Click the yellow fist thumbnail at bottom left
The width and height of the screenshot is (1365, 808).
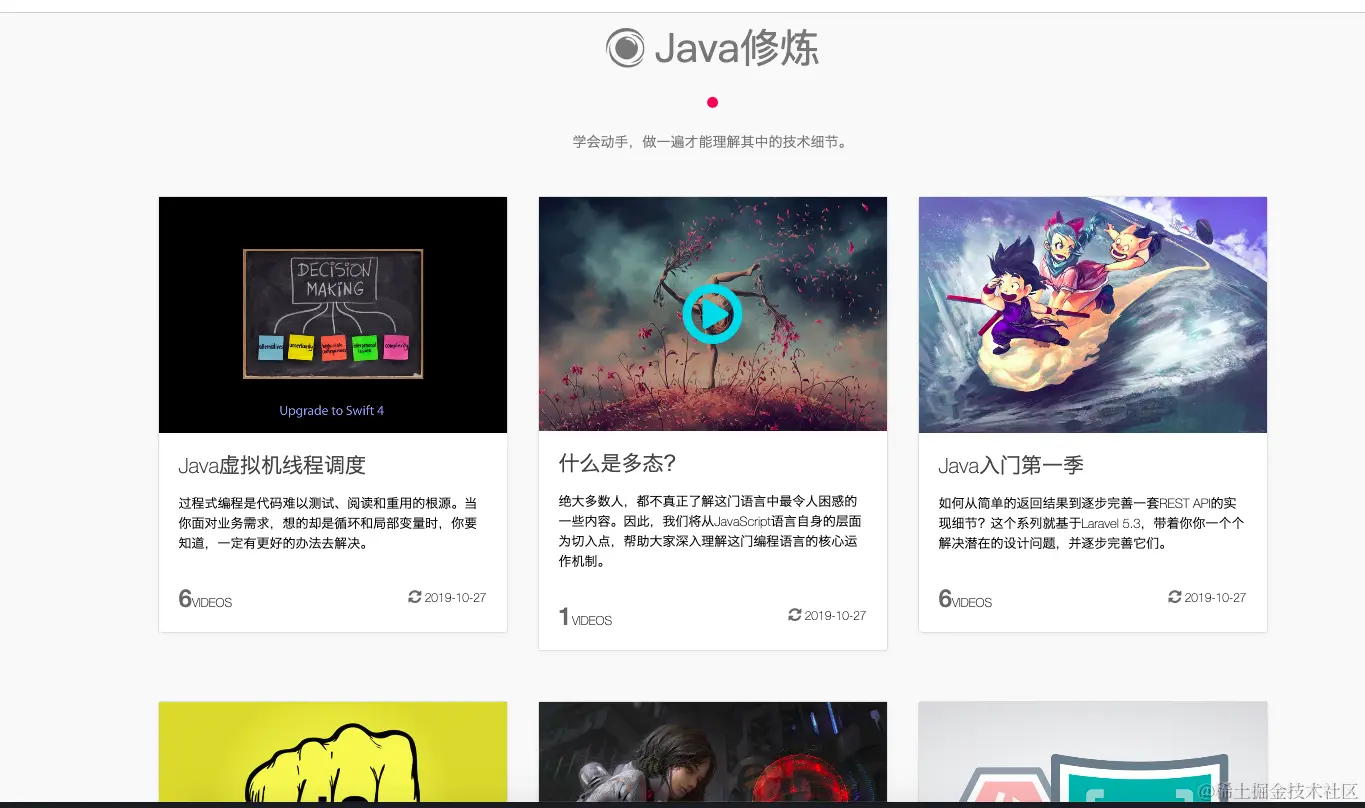point(332,753)
